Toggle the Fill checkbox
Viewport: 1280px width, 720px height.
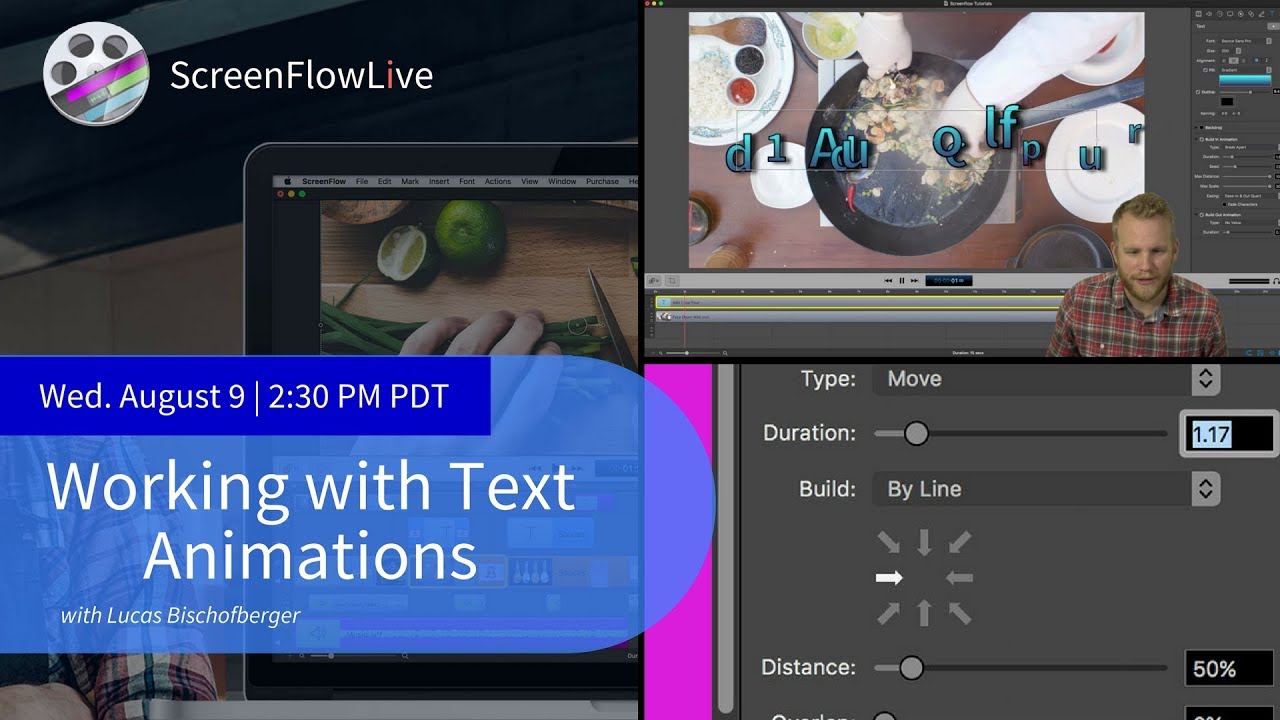pos(1205,70)
